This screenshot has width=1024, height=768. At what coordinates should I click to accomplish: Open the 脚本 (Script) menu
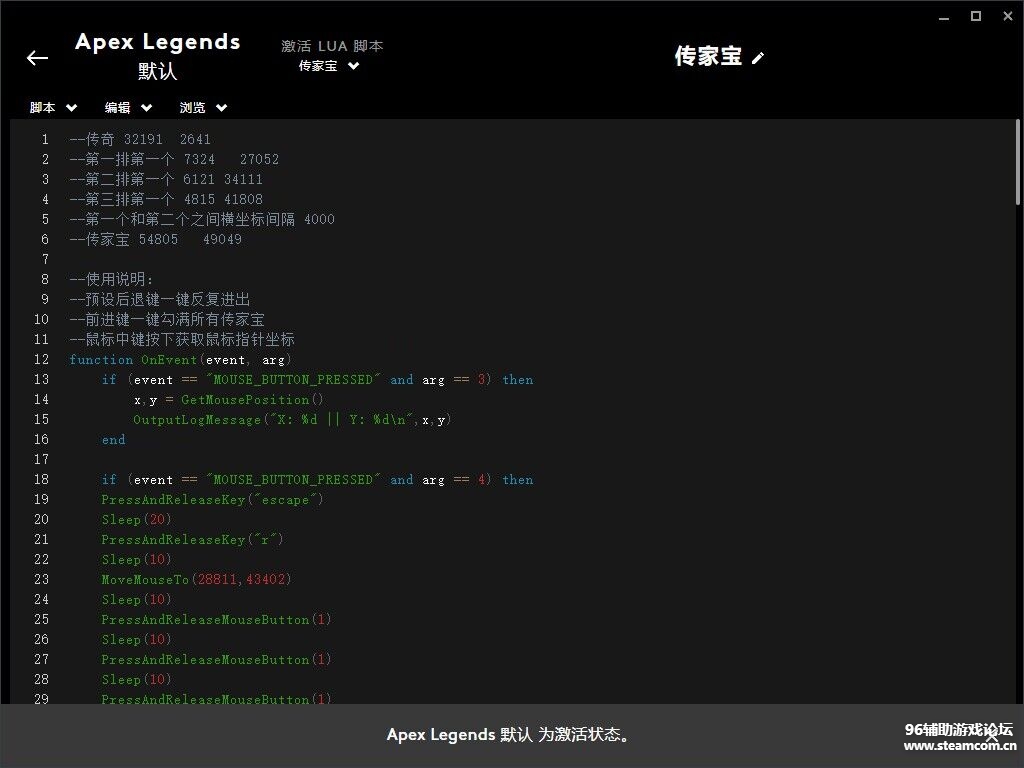53,108
